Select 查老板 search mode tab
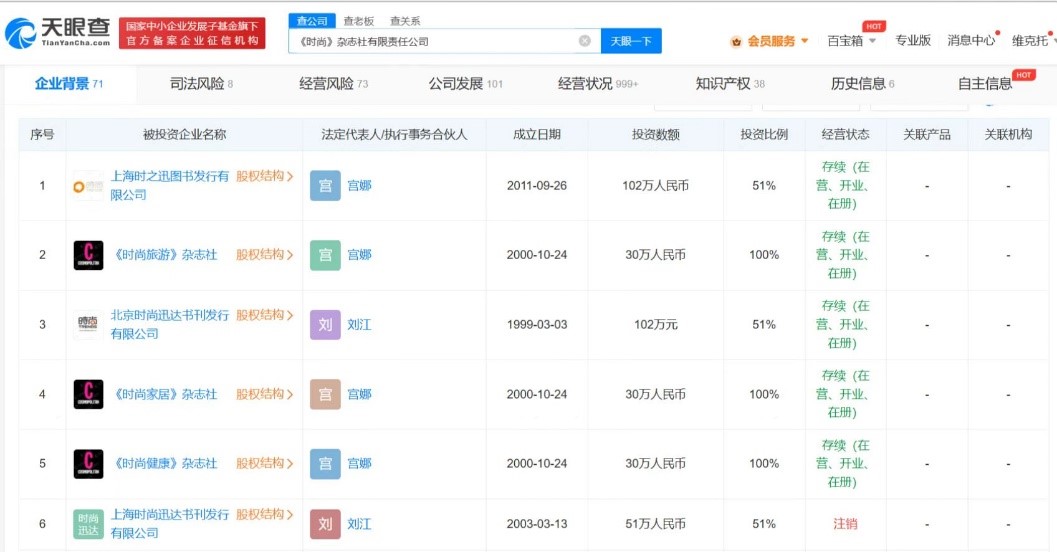The image size is (1057, 552). point(359,21)
